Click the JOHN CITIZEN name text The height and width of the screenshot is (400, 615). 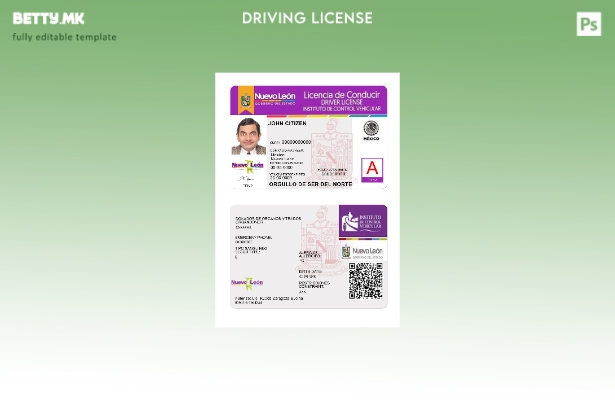(287, 122)
